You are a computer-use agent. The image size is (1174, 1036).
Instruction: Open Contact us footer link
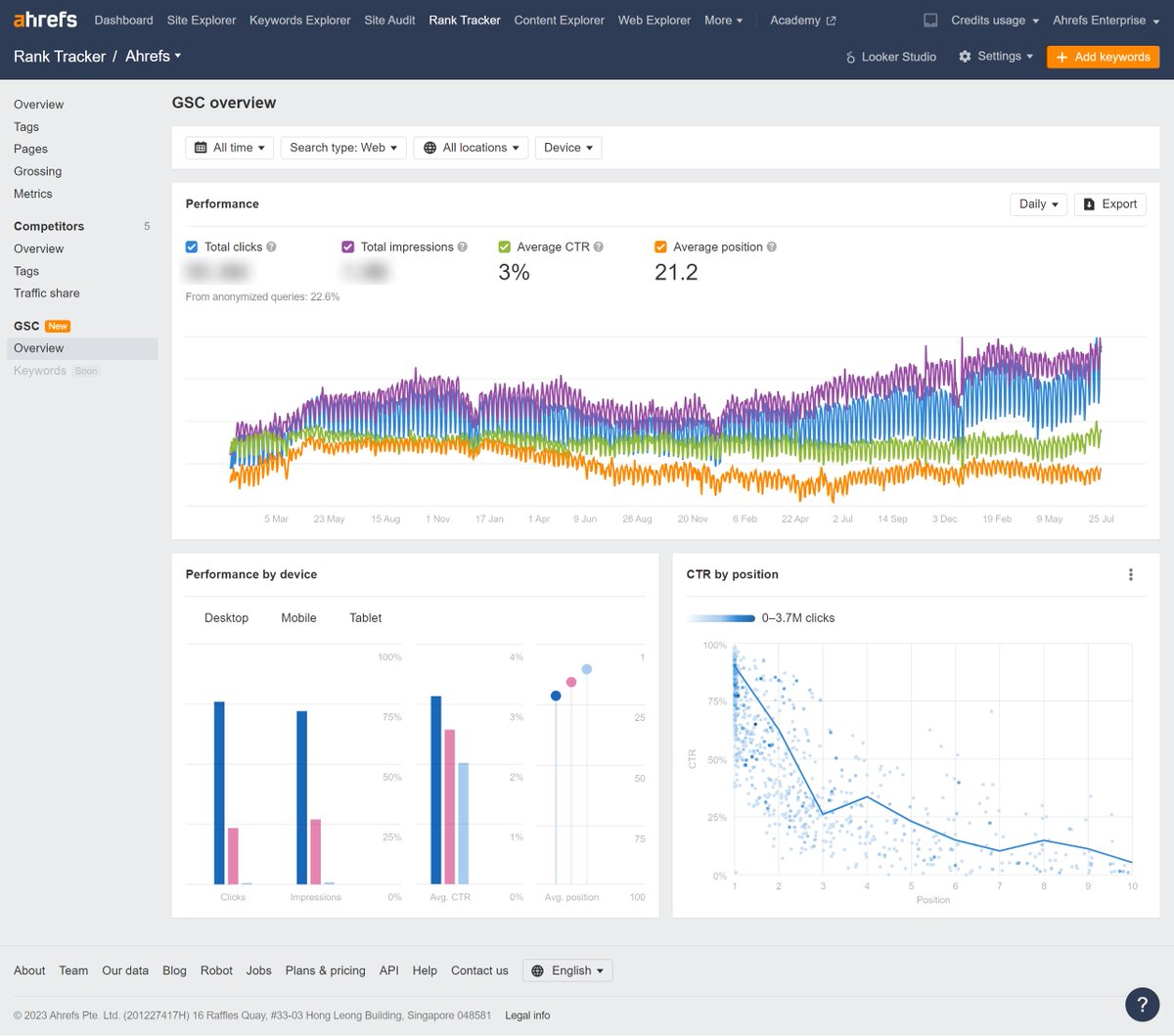point(479,970)
